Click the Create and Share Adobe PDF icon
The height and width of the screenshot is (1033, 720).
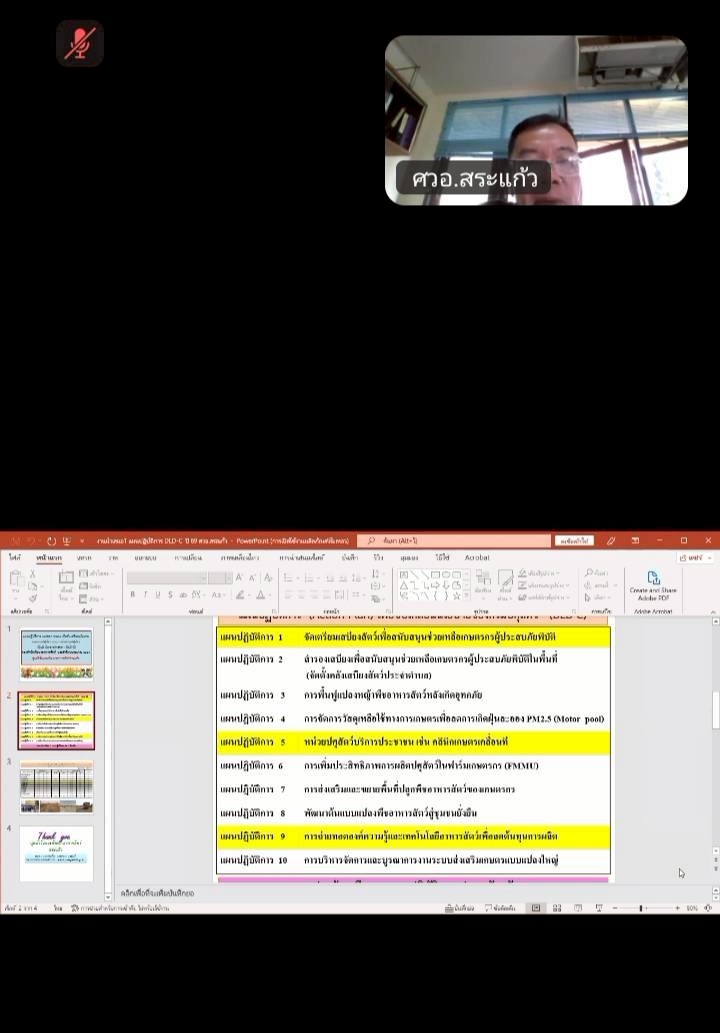point(653,585)
